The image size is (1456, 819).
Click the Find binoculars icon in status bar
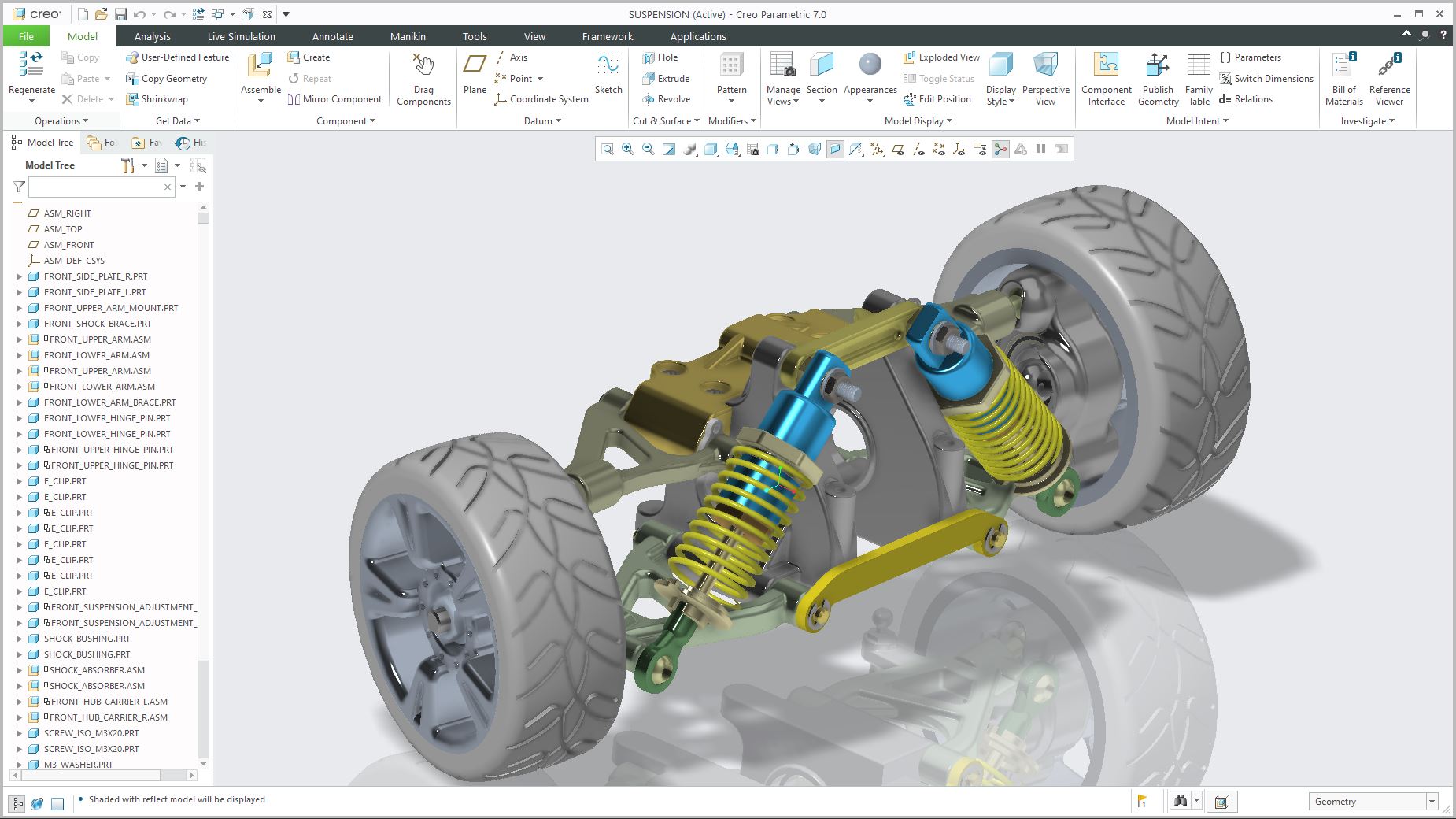(x=1180, y=801)
